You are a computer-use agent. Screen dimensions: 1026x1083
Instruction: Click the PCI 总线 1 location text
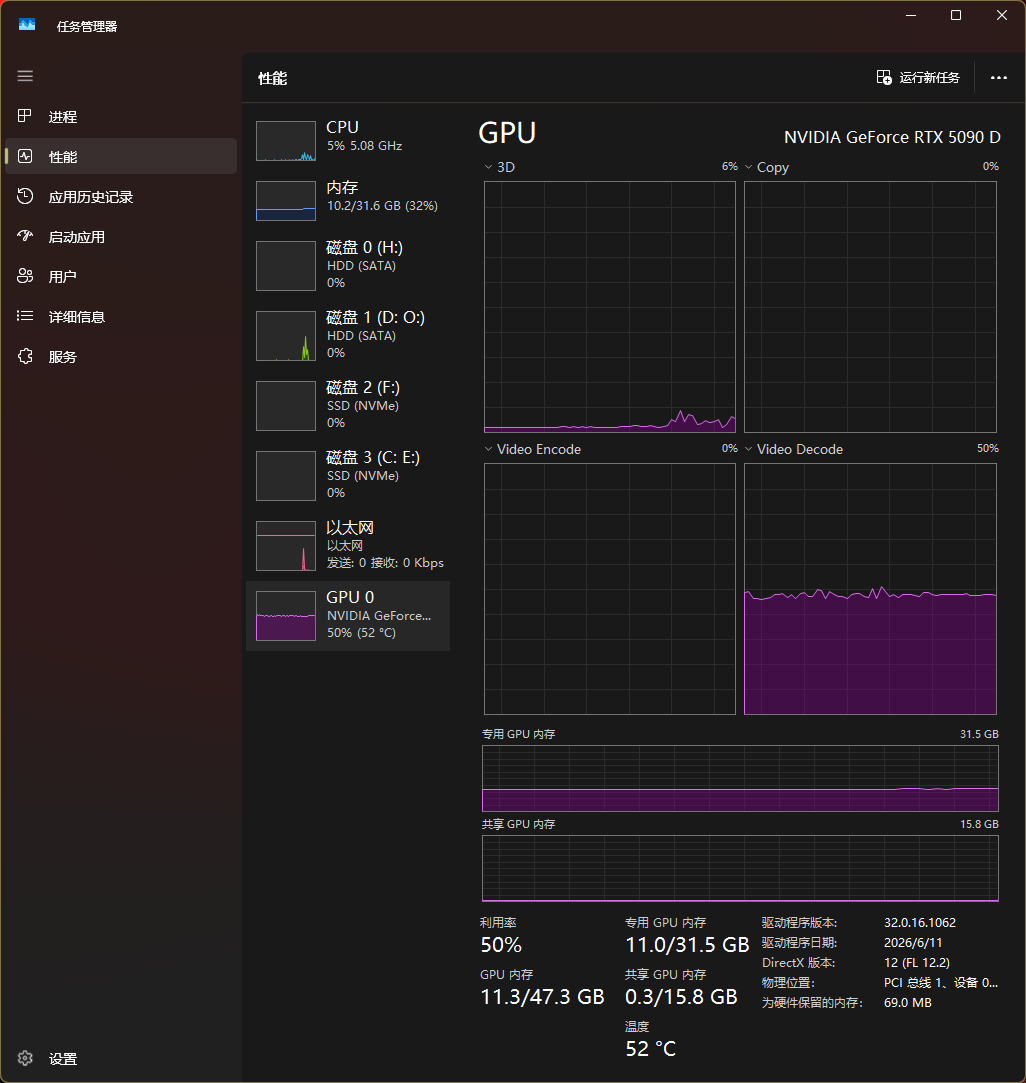click(940, 983)
